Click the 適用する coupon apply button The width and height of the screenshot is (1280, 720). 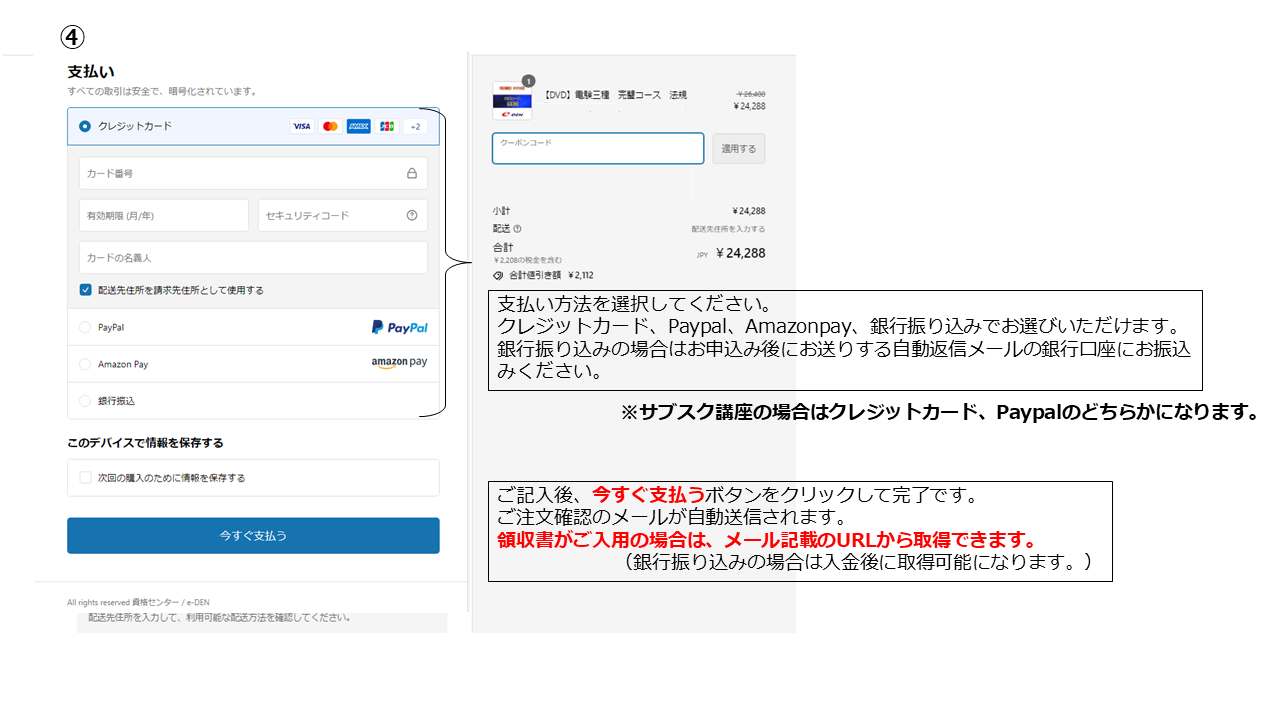click(x=739, y=149)
